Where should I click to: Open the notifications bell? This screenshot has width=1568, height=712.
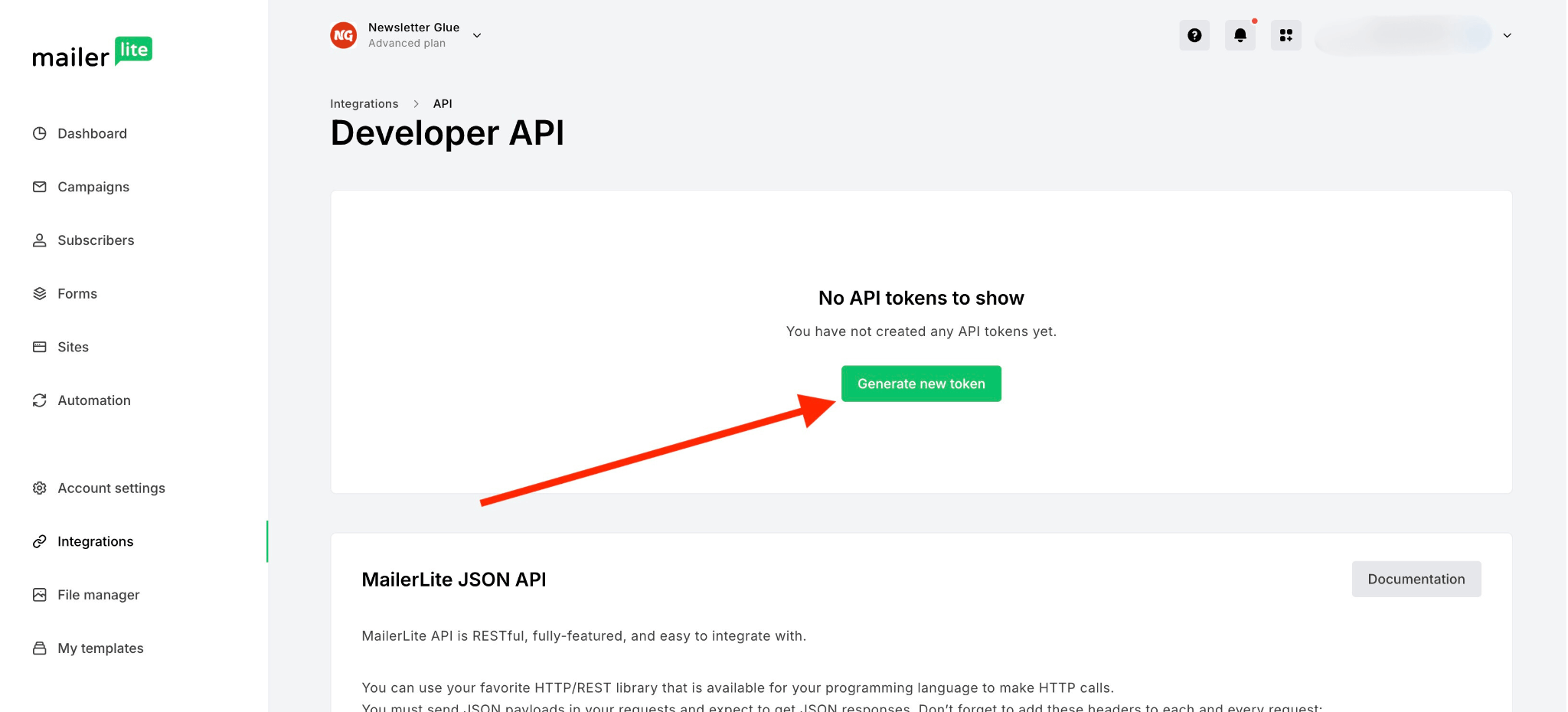(1240, 35)
